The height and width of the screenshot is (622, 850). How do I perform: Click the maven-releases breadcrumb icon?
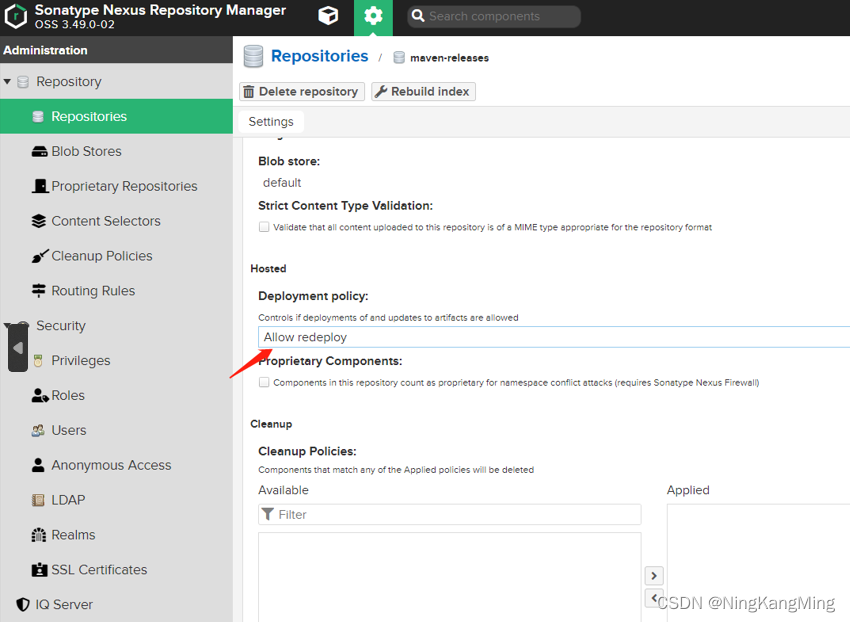[399, 57]
